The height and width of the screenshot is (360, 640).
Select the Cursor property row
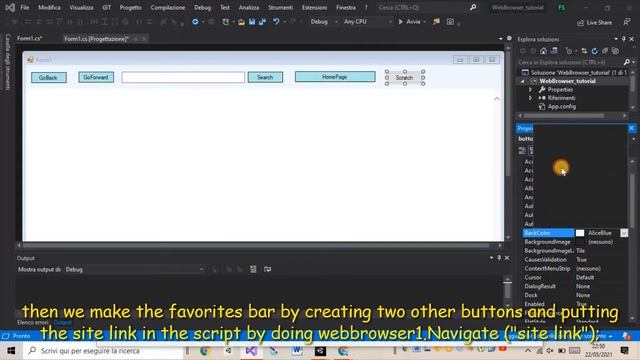click(575, 278)
